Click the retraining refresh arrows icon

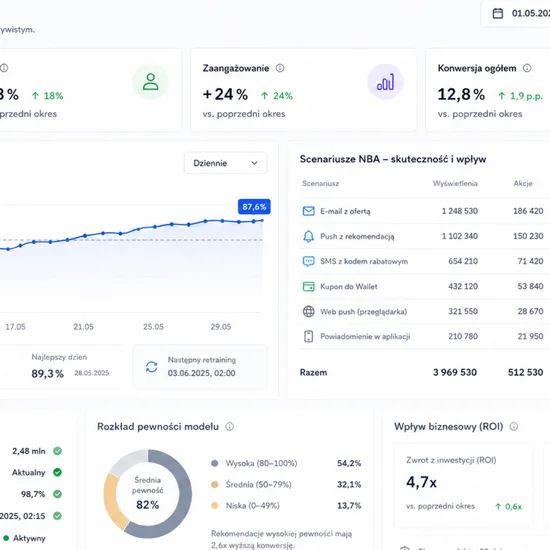pos(152,367)
